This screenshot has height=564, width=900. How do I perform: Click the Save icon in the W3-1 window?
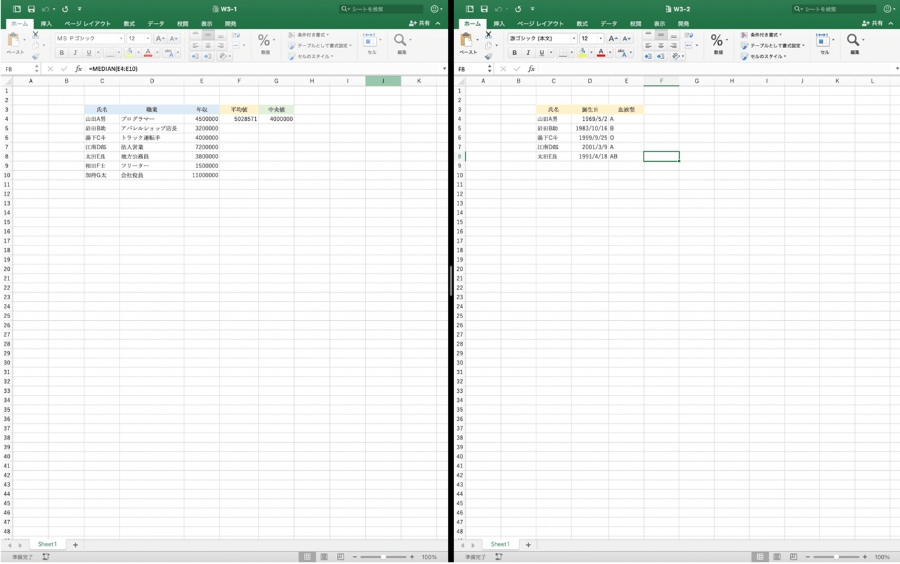31,9
